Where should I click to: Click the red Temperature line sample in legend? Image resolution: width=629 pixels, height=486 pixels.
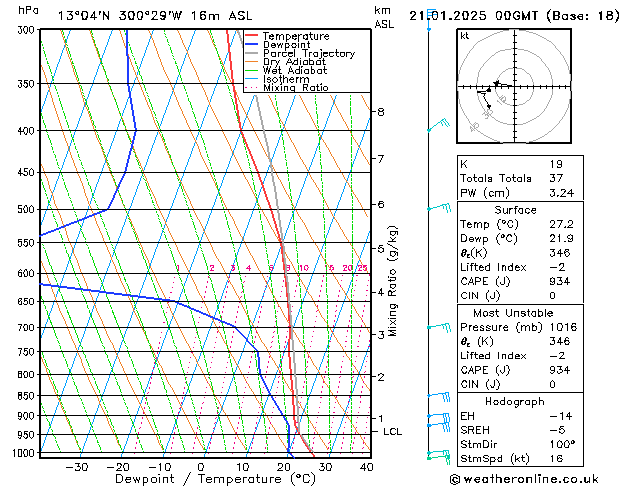click(251, 36)
